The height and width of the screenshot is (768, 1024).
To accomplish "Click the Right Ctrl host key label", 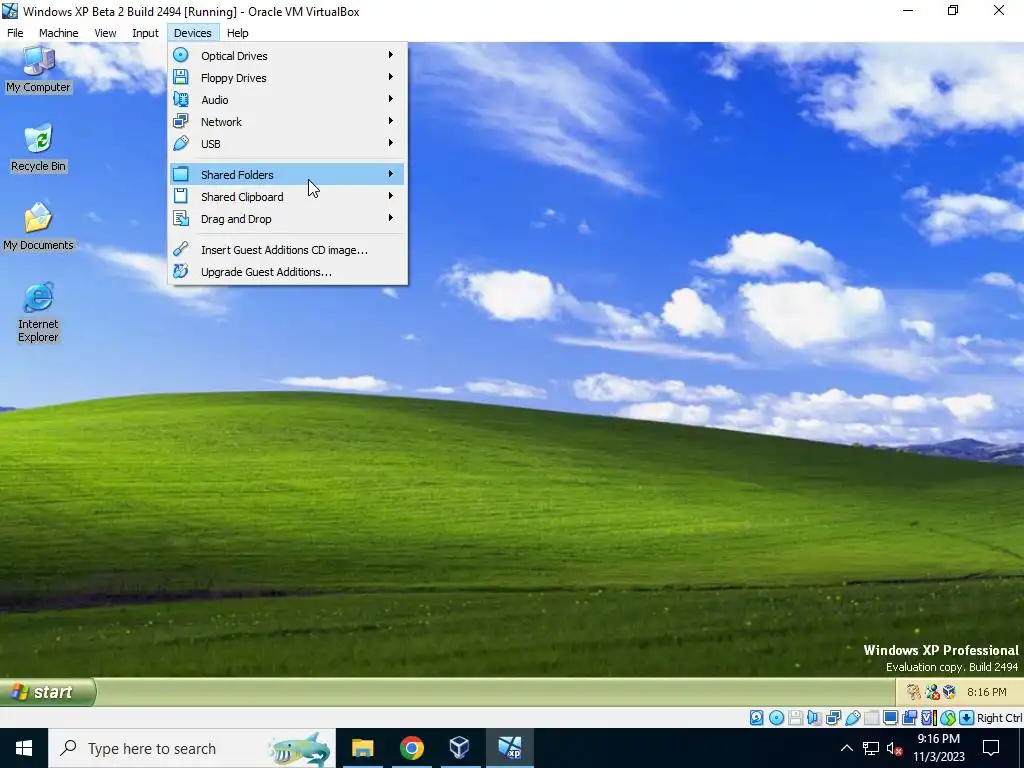I will point(999,718).
